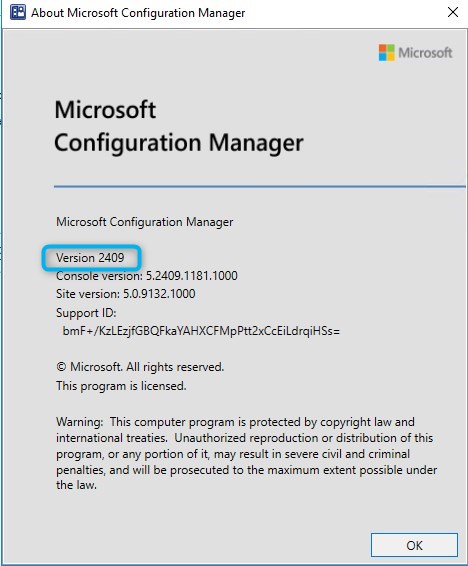Select the Console version number line
The width and height of the screenshot is (468, 566).
click(147, 276)
